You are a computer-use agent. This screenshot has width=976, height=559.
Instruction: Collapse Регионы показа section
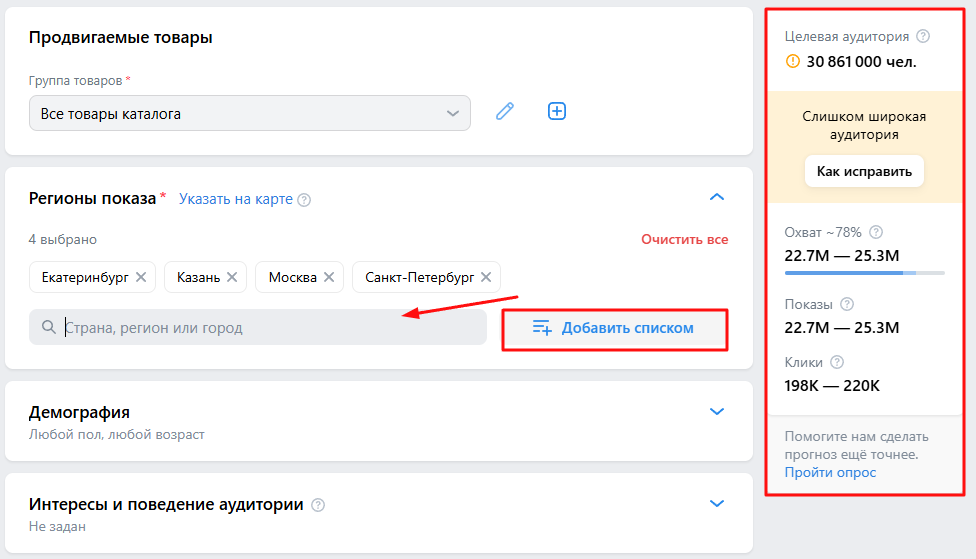click(x=717, y=197)
